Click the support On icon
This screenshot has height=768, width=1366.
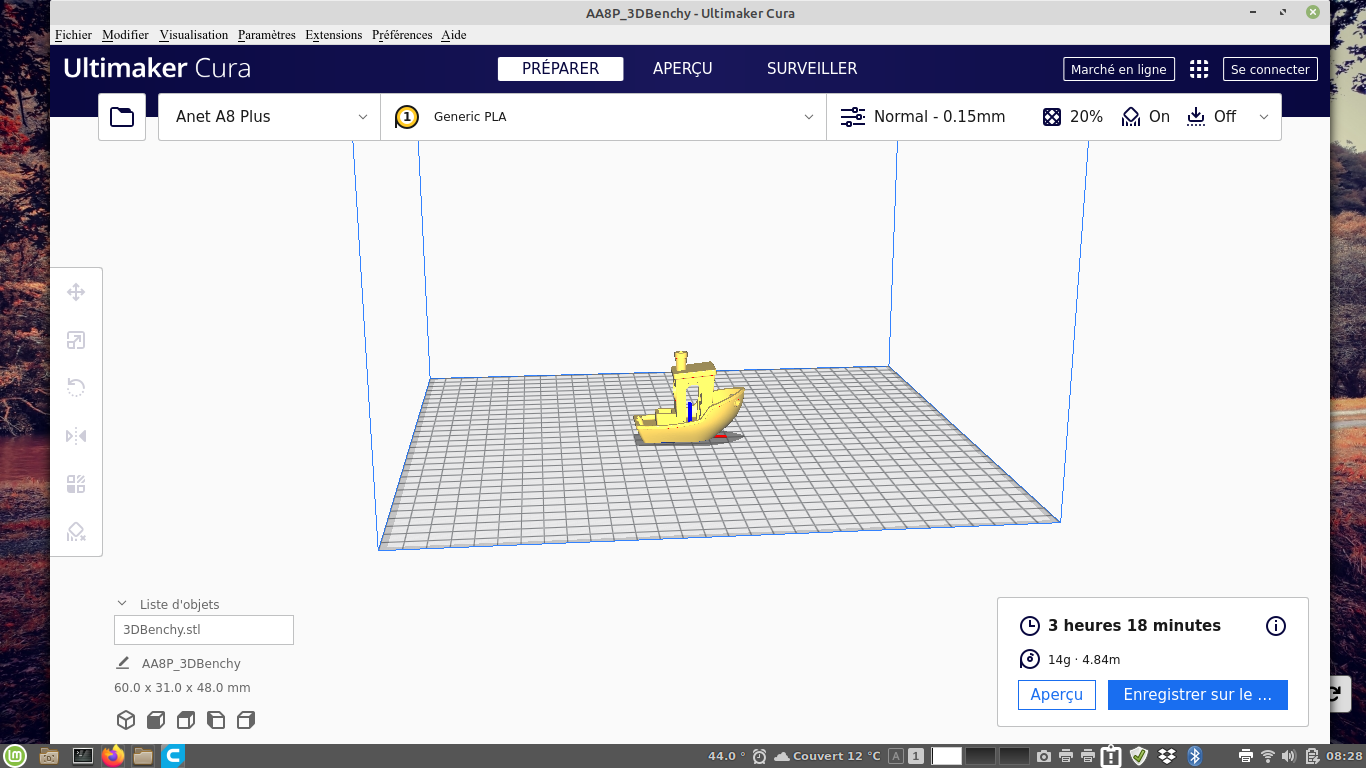[x=1131, y=117]
